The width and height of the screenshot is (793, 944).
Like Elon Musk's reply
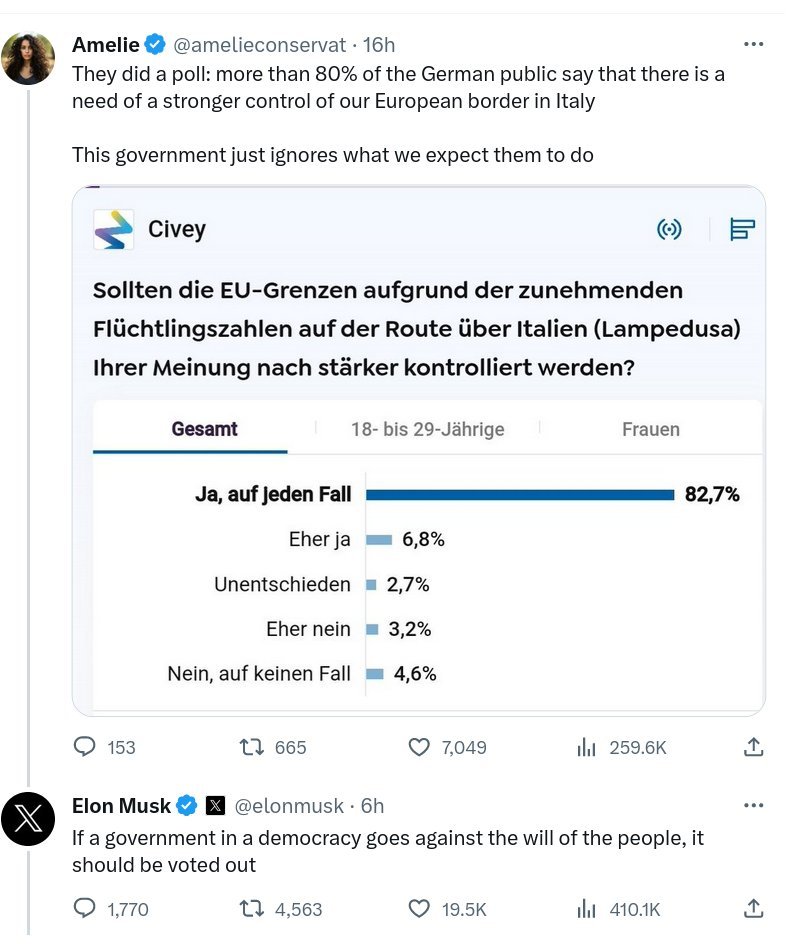[420, 909]
